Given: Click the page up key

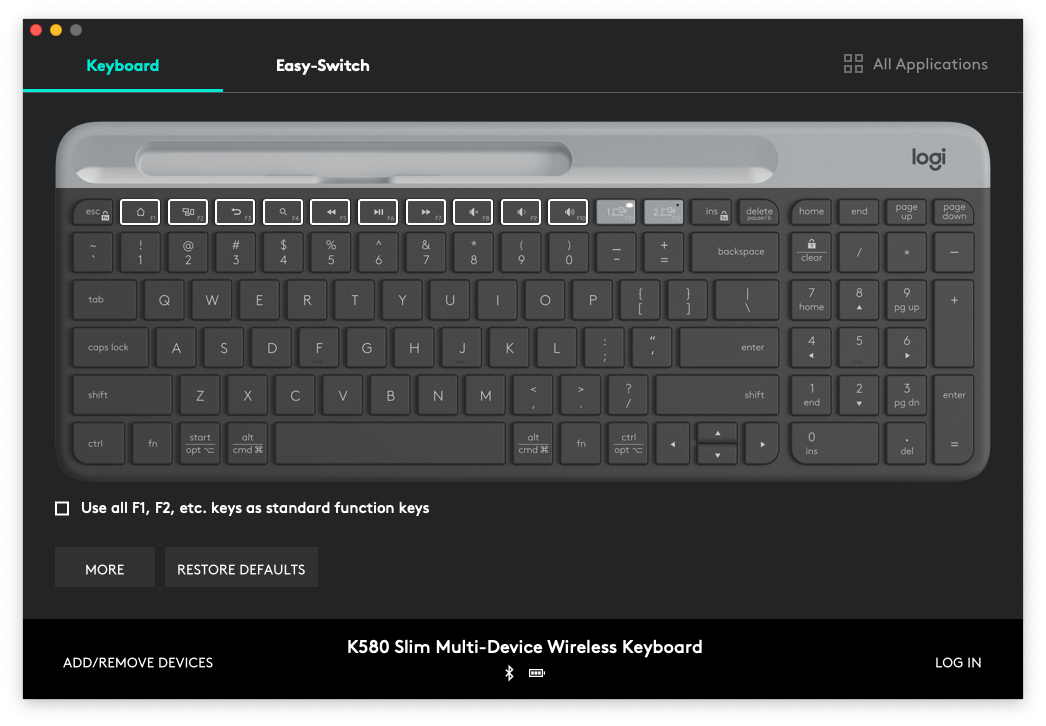Looking at the screenshot, I should pos(907,212).
